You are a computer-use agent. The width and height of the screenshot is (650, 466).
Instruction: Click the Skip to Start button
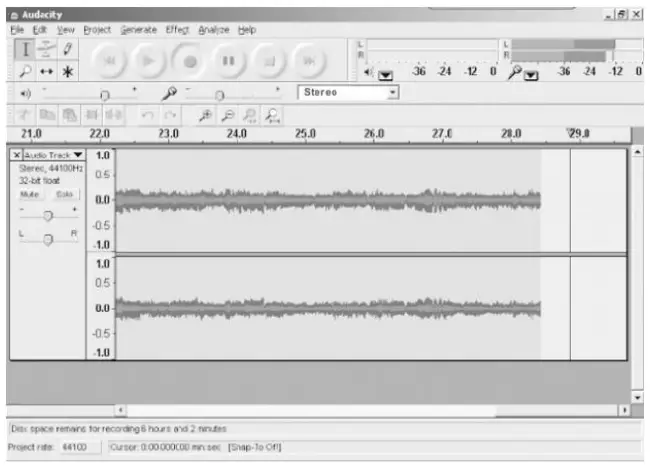pos(109,61)
